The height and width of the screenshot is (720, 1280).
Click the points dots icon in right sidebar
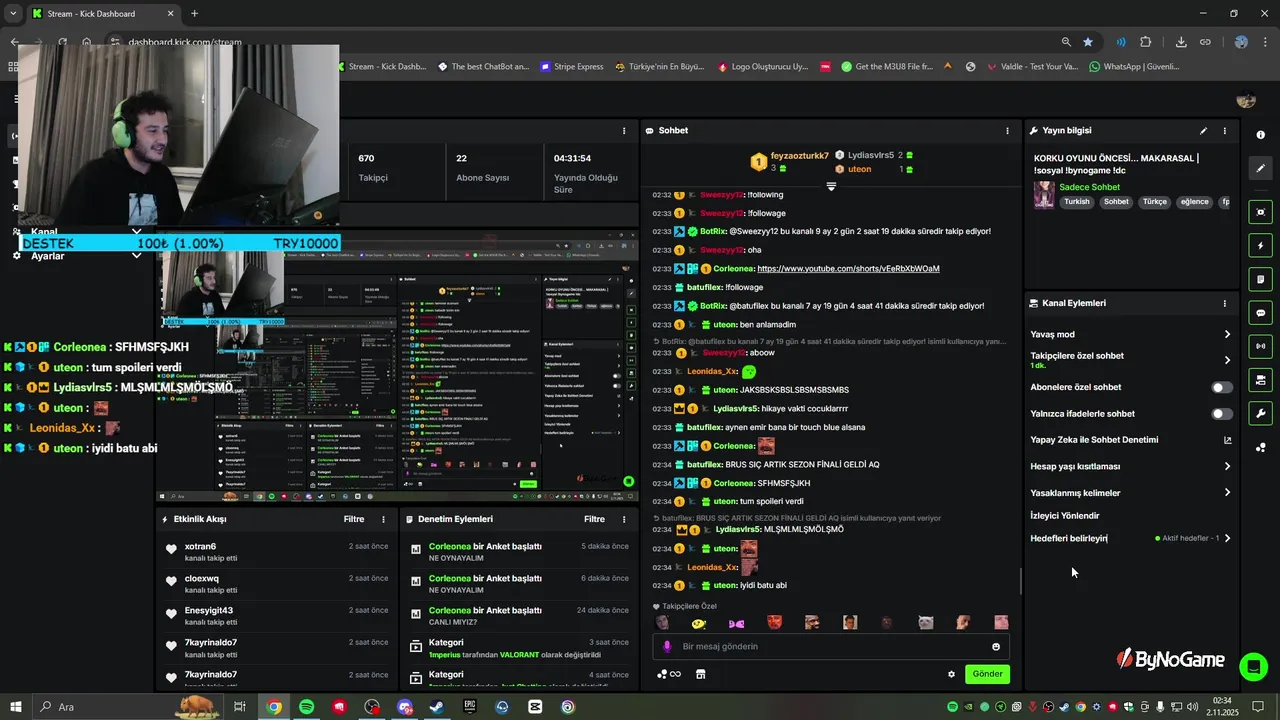(1260, 447)
